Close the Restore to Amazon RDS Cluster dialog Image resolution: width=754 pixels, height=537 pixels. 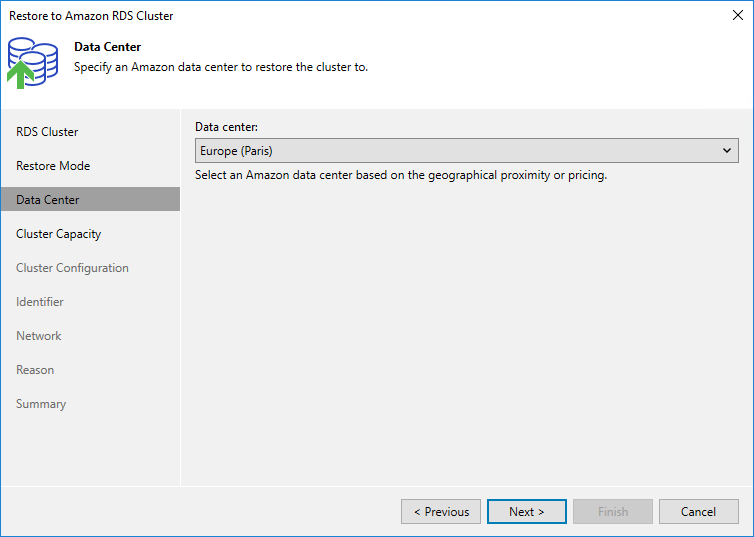pos(738,16)
